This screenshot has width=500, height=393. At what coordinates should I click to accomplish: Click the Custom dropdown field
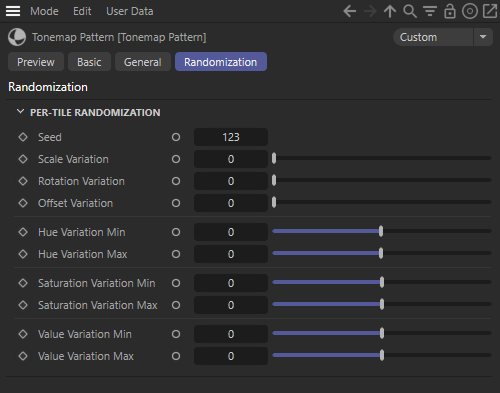click(433, 37)
